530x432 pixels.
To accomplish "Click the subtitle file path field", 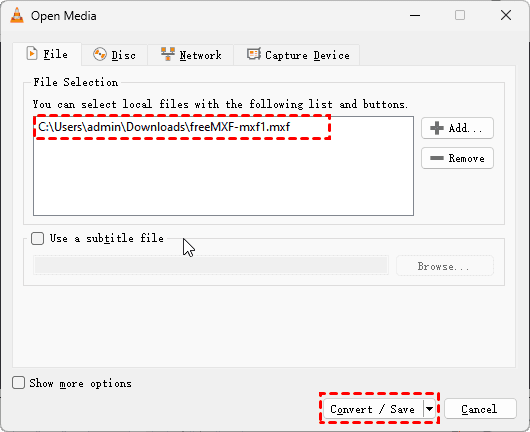I will 211,265.
